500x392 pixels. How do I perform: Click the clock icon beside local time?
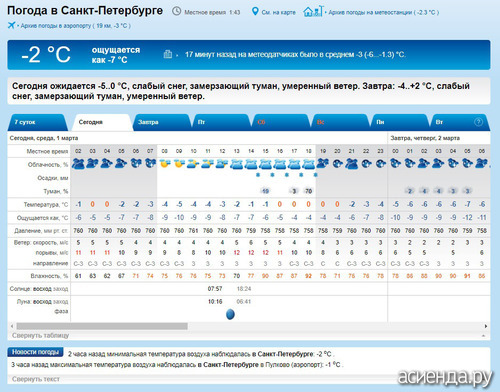tap(176, 11)
